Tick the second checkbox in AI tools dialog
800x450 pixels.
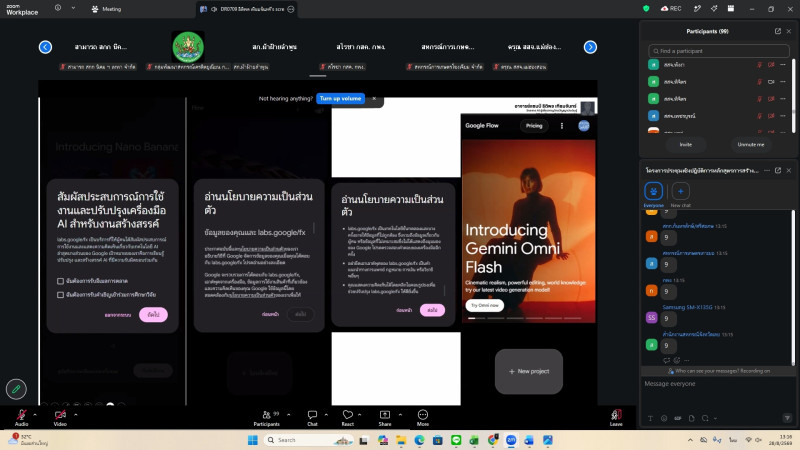coord(60,295)
